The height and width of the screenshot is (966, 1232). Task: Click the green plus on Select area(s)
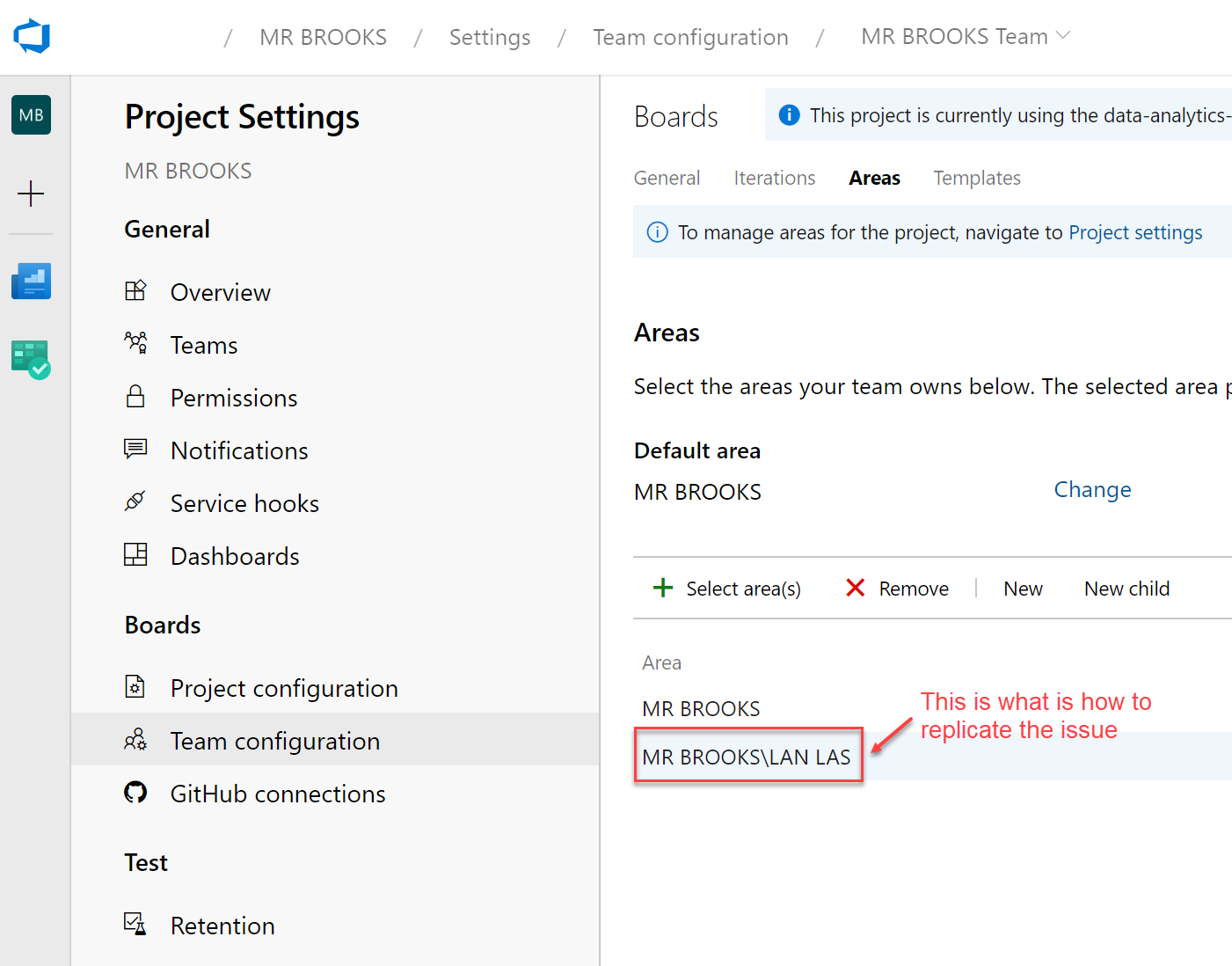[662, 588]
